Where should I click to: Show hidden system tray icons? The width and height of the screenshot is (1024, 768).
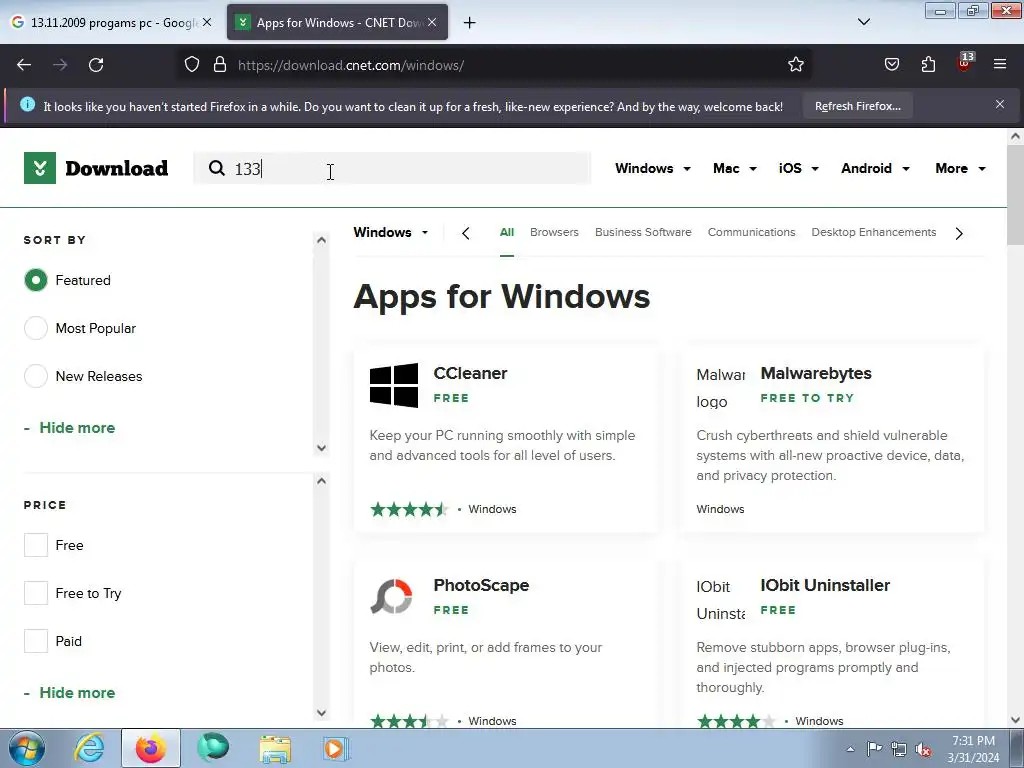850,750
